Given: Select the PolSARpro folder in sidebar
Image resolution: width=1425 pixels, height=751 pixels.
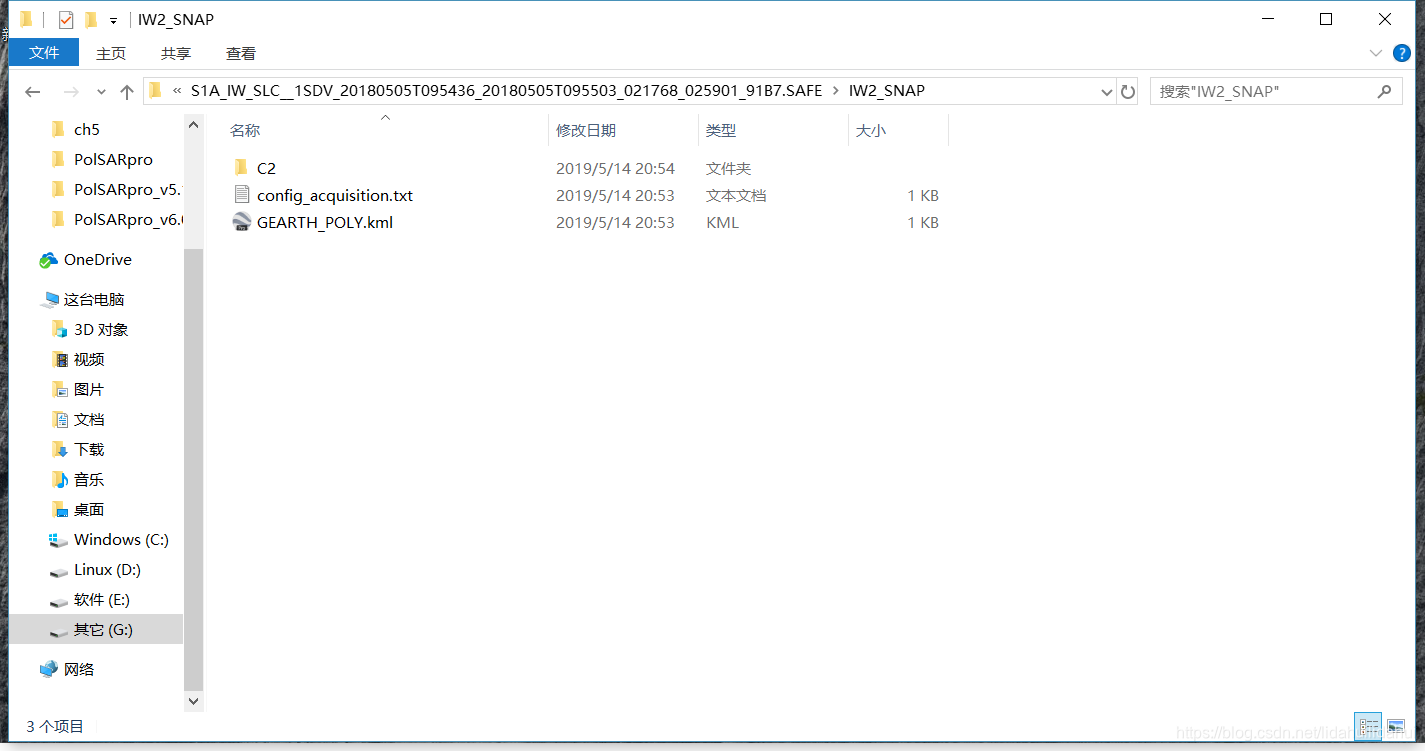Looking at the screenshot, I should (113, 160).
